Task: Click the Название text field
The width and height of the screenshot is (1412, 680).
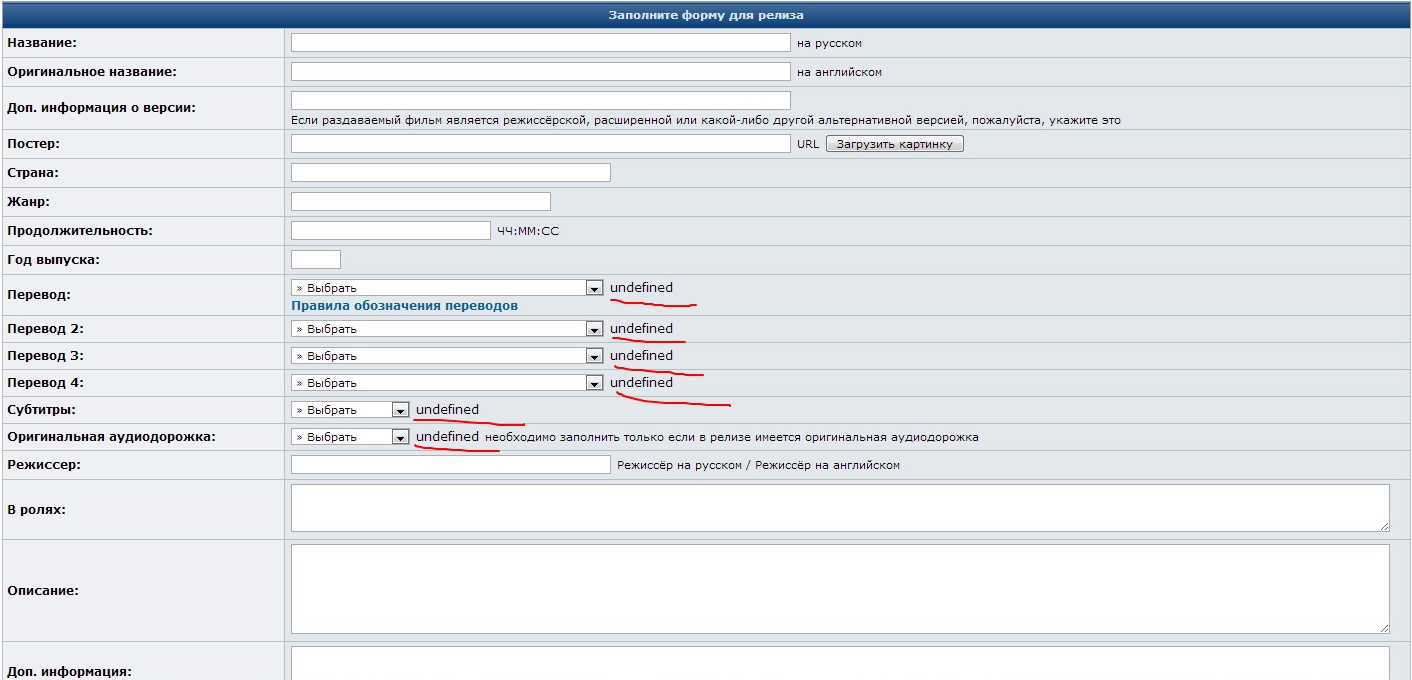Action: [540, 43]
